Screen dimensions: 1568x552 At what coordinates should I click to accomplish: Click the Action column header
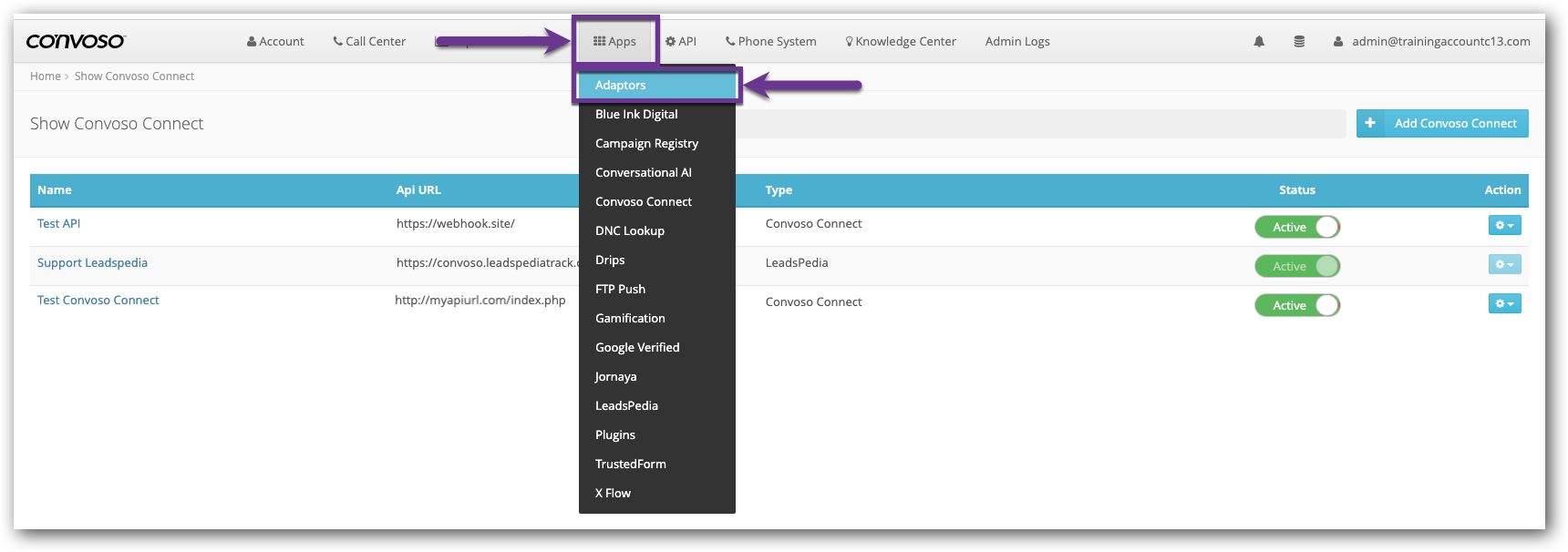point(1502,190)
